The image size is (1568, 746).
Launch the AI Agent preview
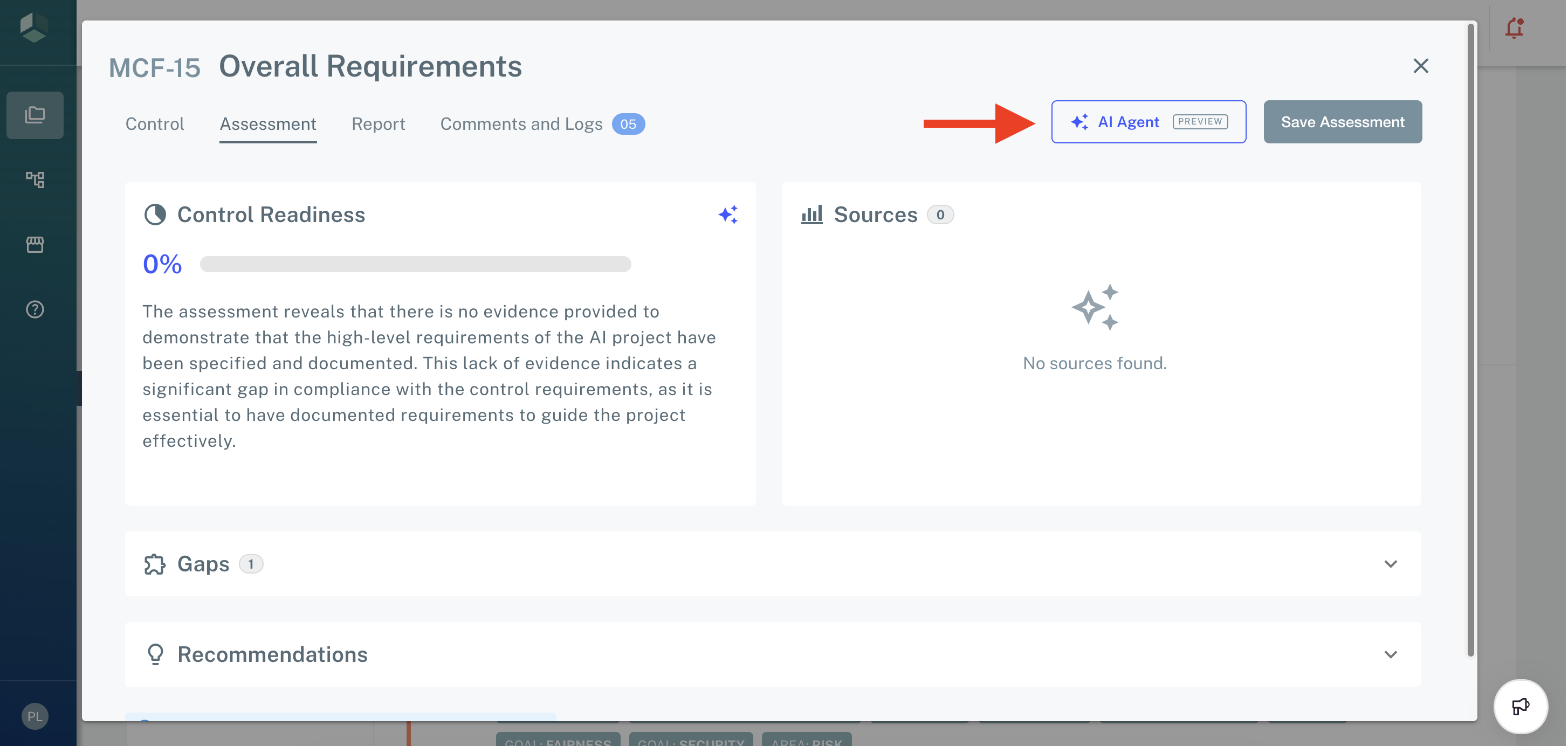[x=1148, y=122]
